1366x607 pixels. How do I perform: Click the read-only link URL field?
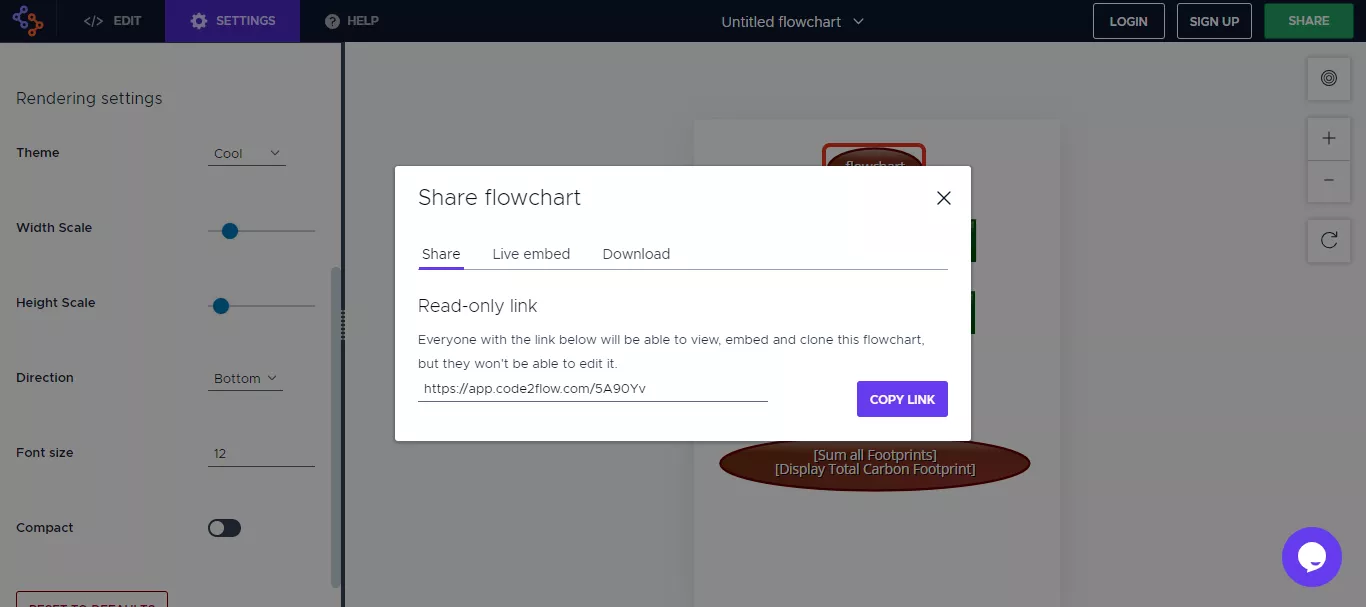click(592, 389)
